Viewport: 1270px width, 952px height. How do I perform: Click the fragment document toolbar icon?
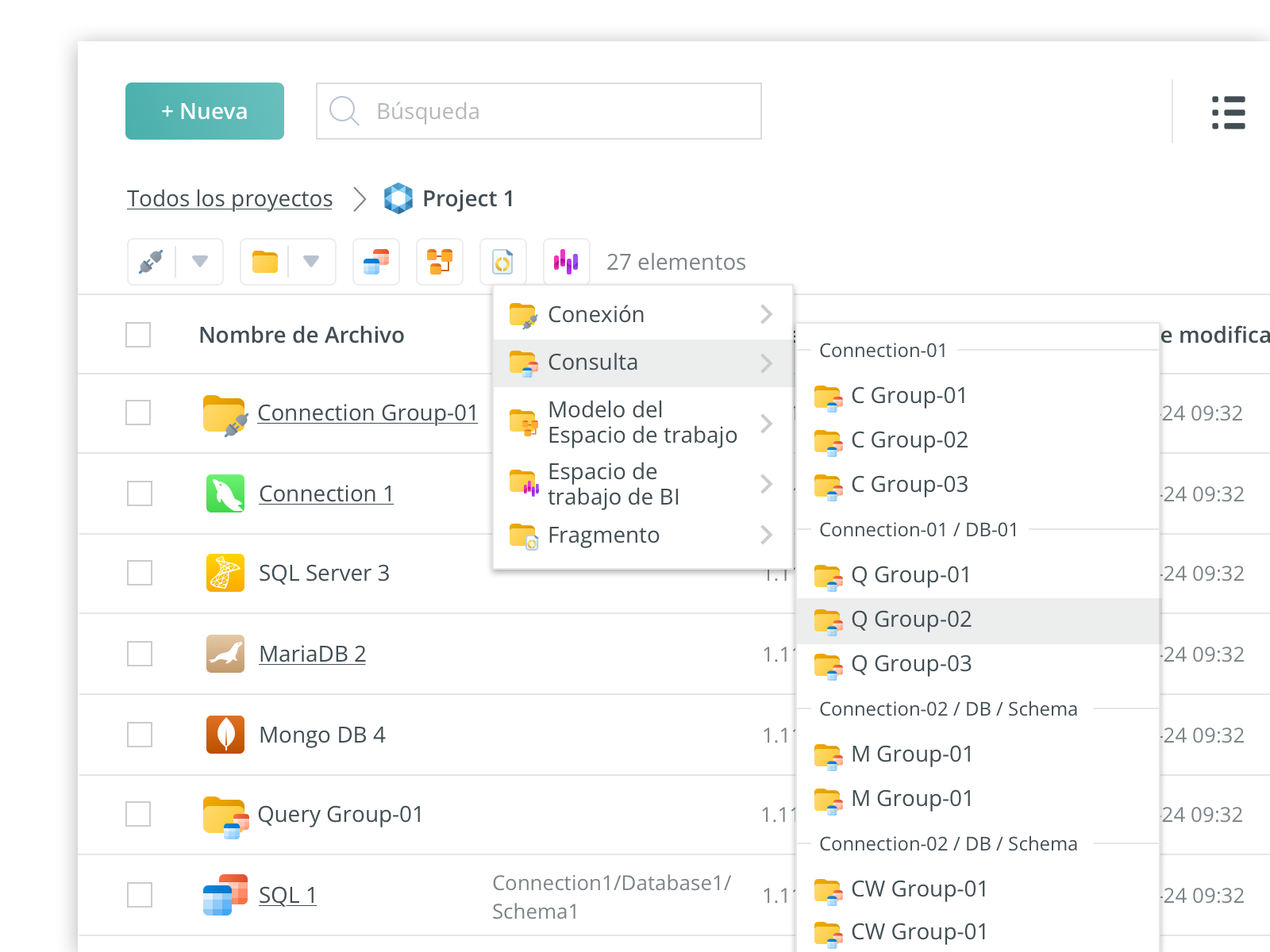[503, 262]
